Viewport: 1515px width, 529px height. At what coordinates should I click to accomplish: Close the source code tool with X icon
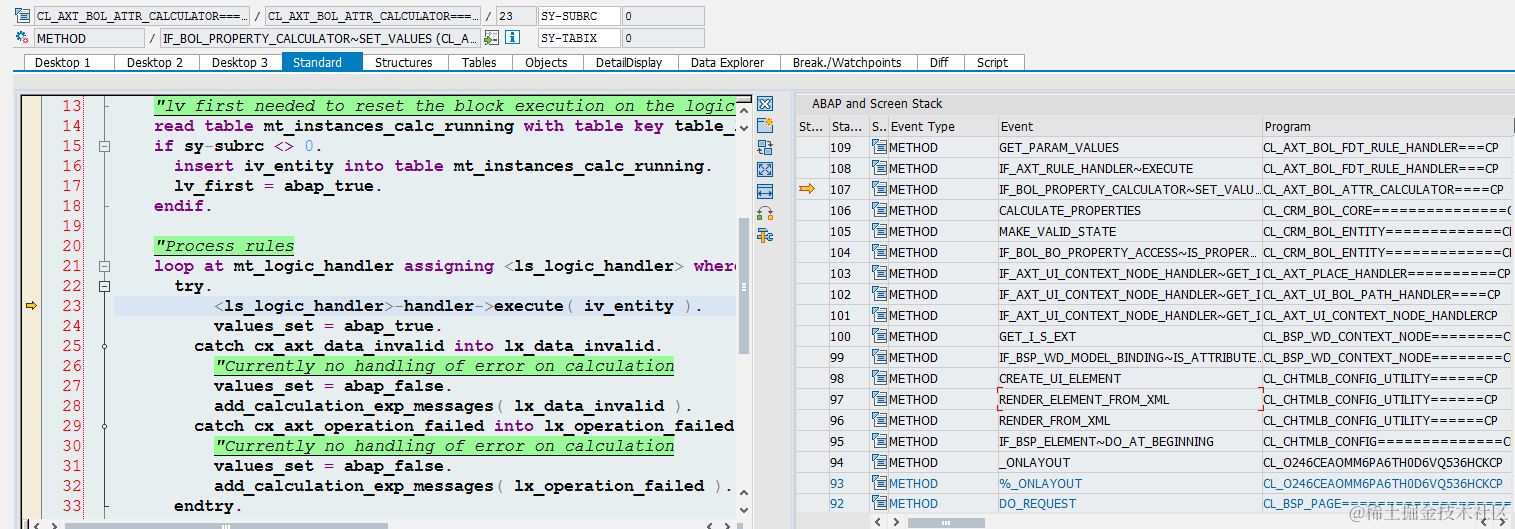(x=765, y=104)
